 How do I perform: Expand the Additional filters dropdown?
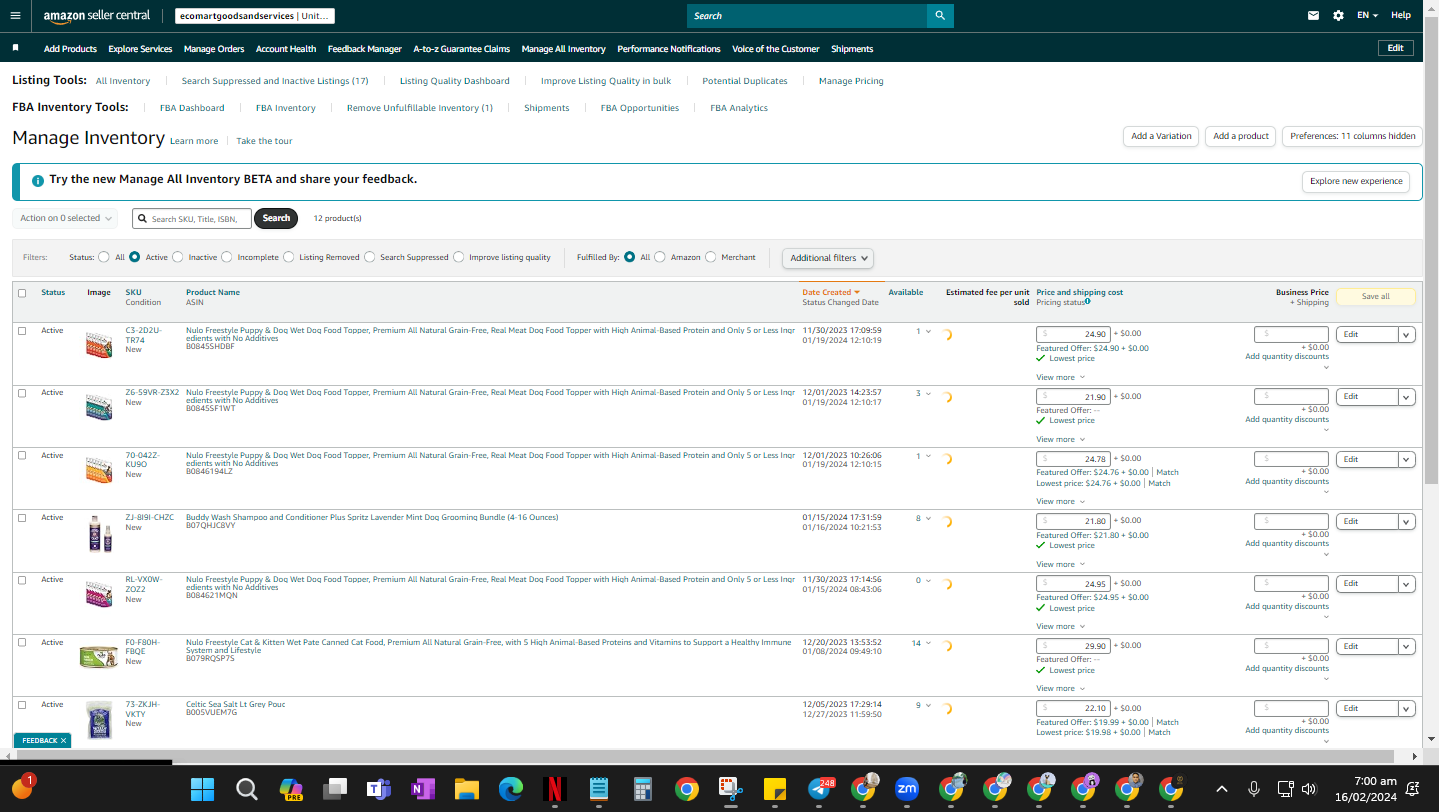(x=828, y=258)
